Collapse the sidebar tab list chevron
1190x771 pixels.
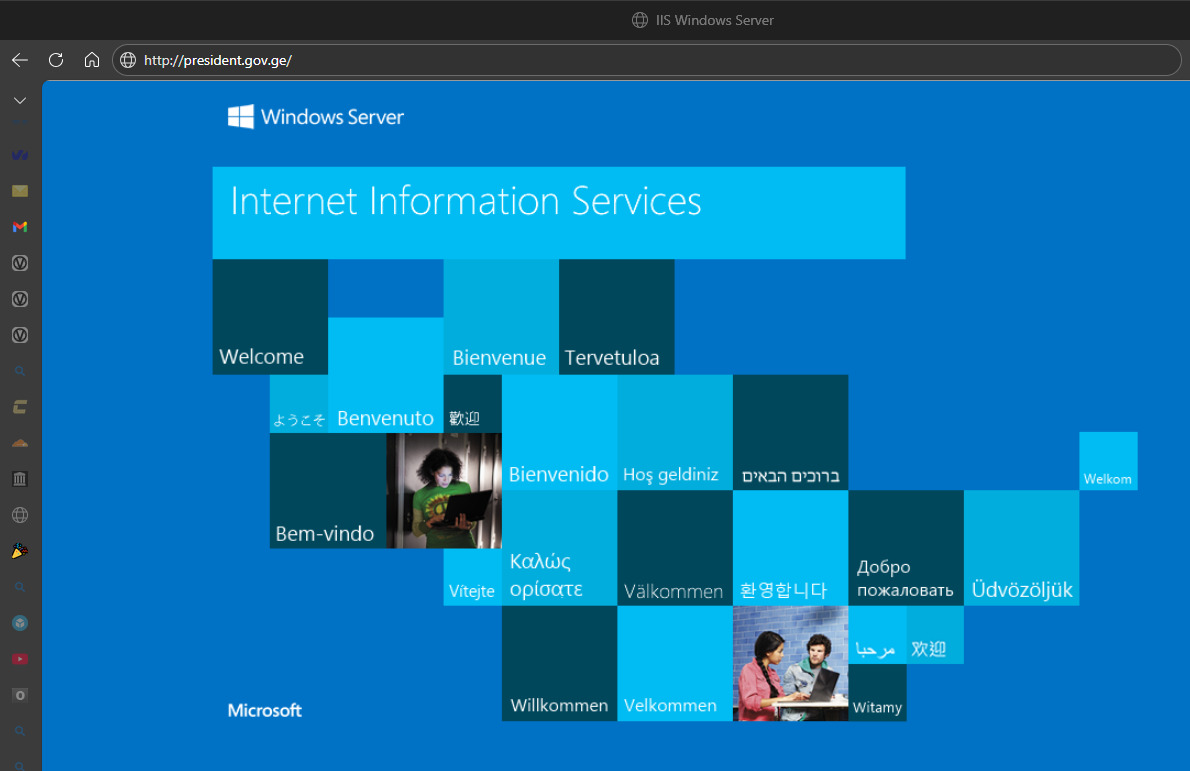[x=20, y=100]
